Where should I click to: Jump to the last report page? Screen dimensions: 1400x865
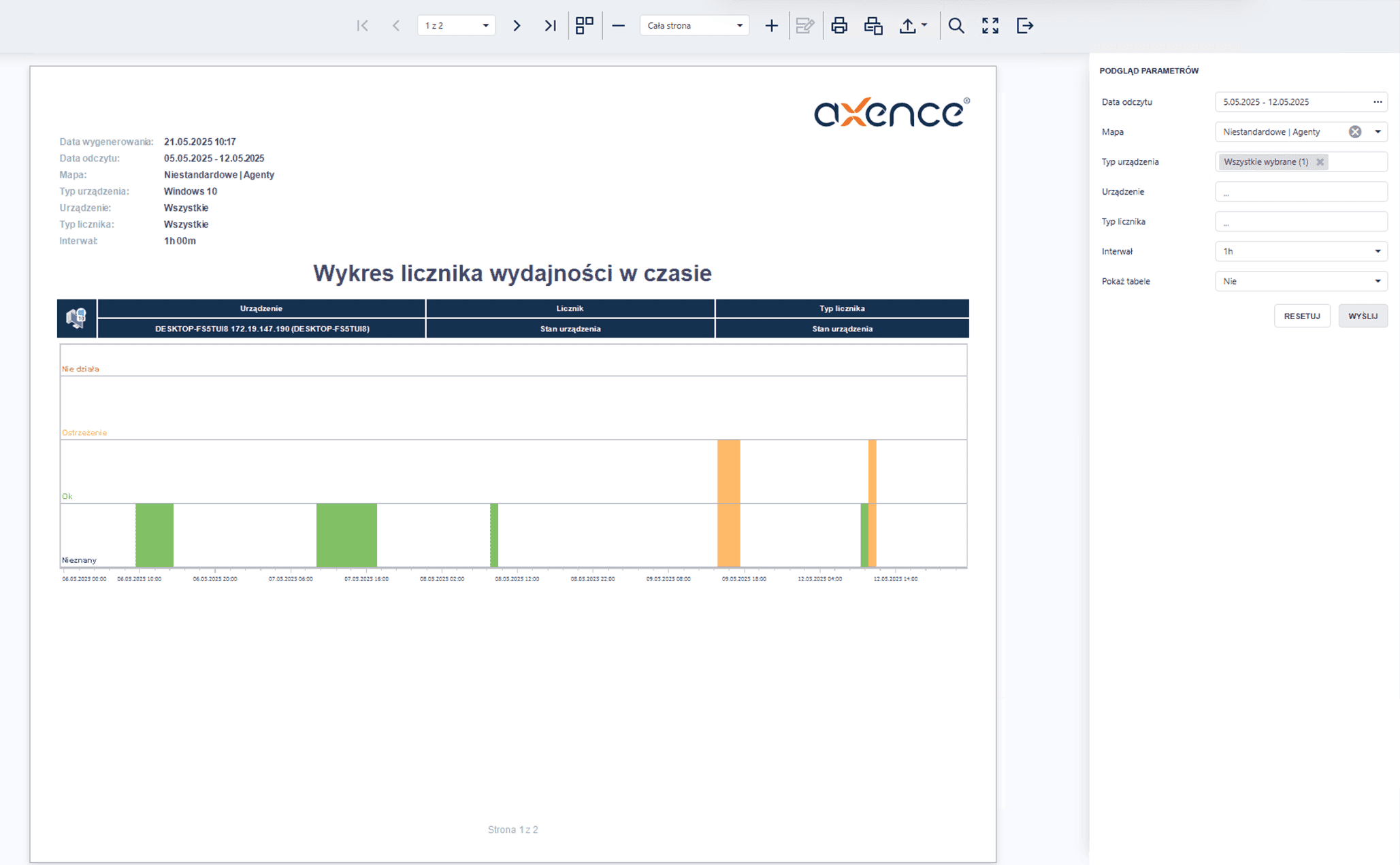tap(551, 26)
